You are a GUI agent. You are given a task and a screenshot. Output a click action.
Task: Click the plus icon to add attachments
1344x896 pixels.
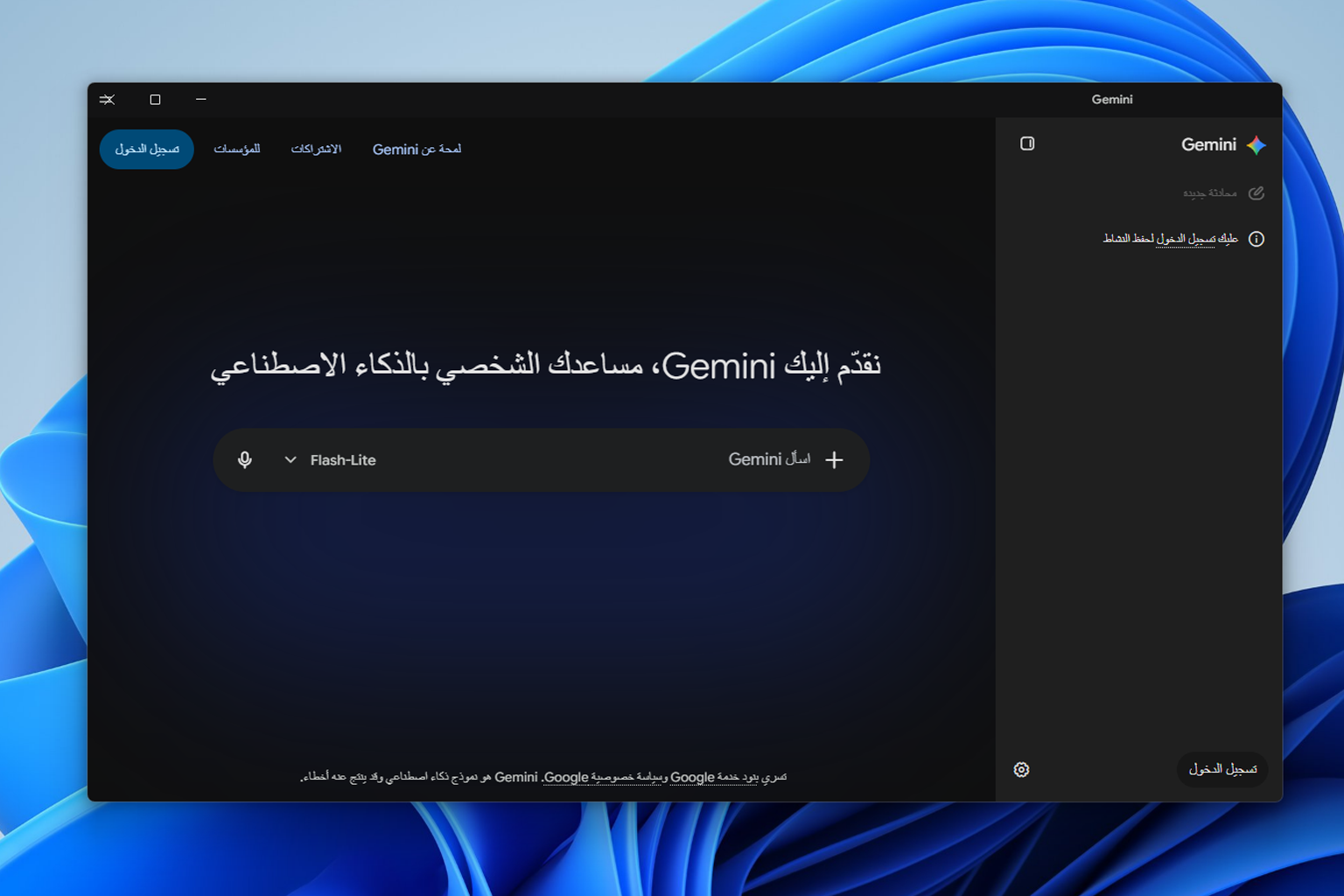(x=834, y=459)
